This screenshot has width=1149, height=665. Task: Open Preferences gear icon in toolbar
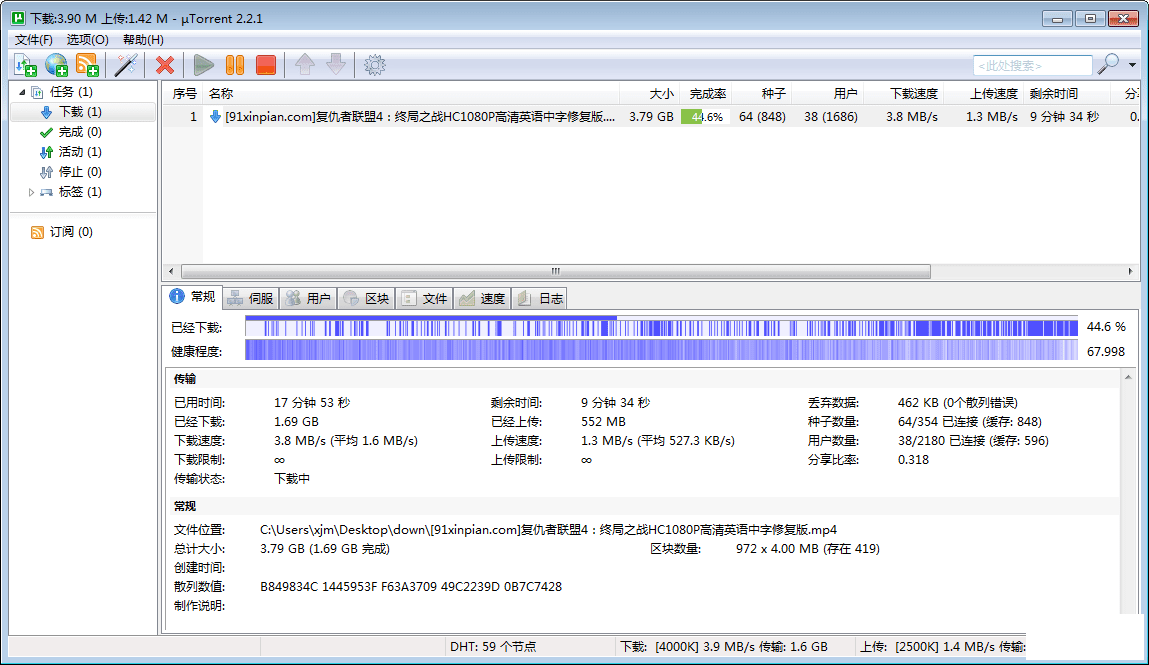pos(374,65)
